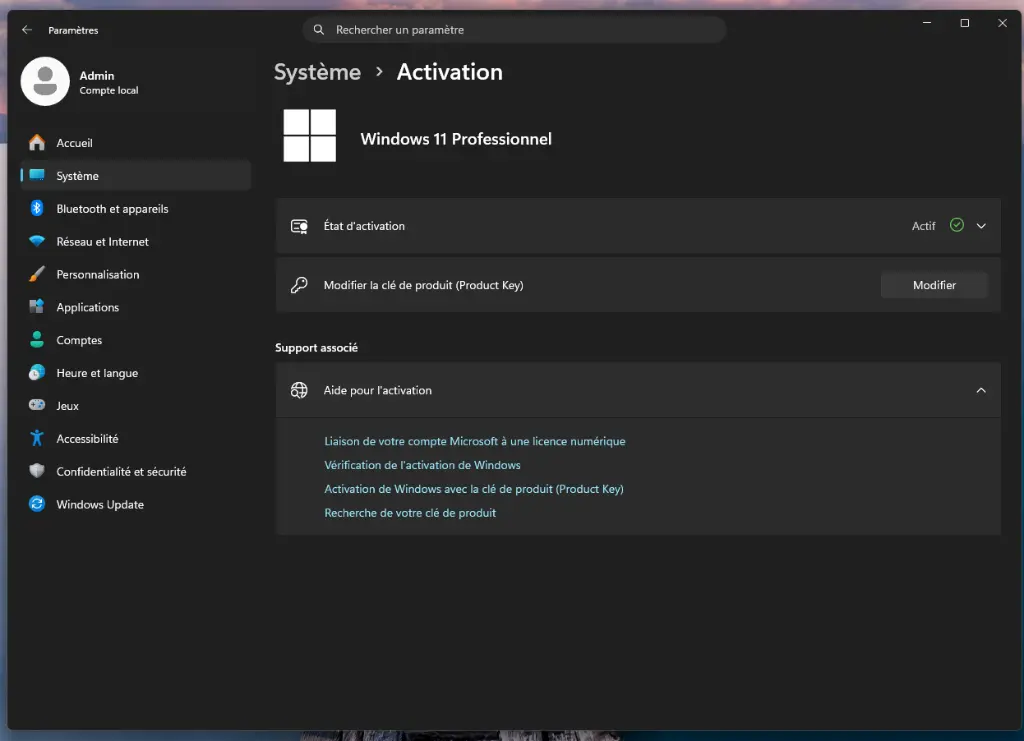
Task: Open Vérification de l'activation de Windows link
Action: tap(423, 465)
